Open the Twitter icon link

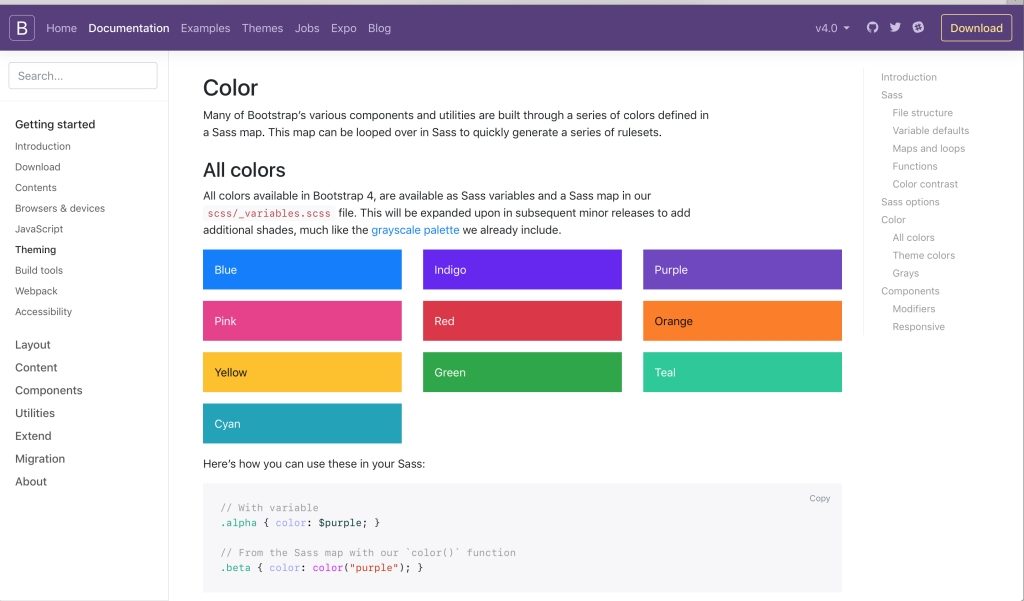[x=895, y=27]
